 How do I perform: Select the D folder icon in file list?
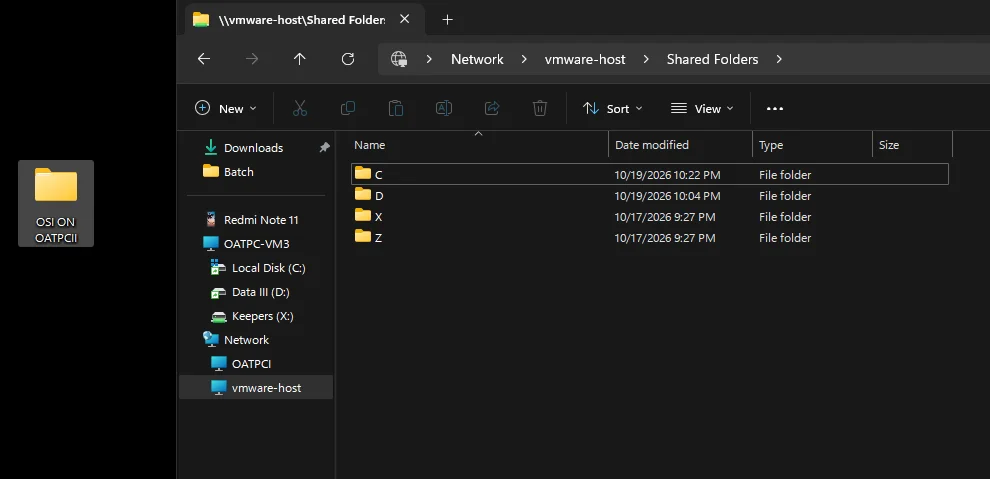tap(363, 194)
